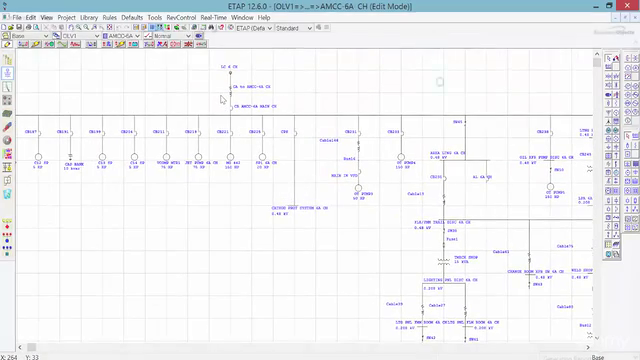Click the vertical scrollbar down arrow

point(597,338)
